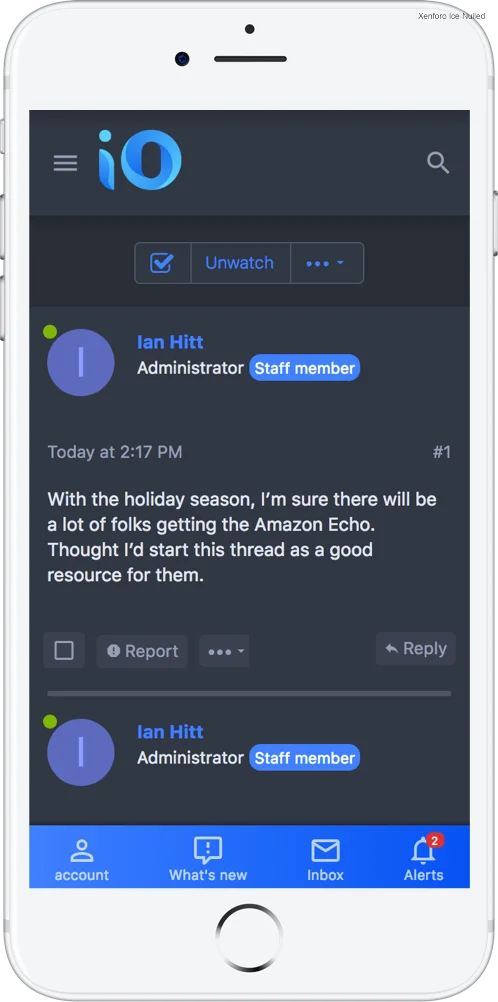Click the second post's Ian Hitt avatar
498x1002 pixels.
click(81, 752)
